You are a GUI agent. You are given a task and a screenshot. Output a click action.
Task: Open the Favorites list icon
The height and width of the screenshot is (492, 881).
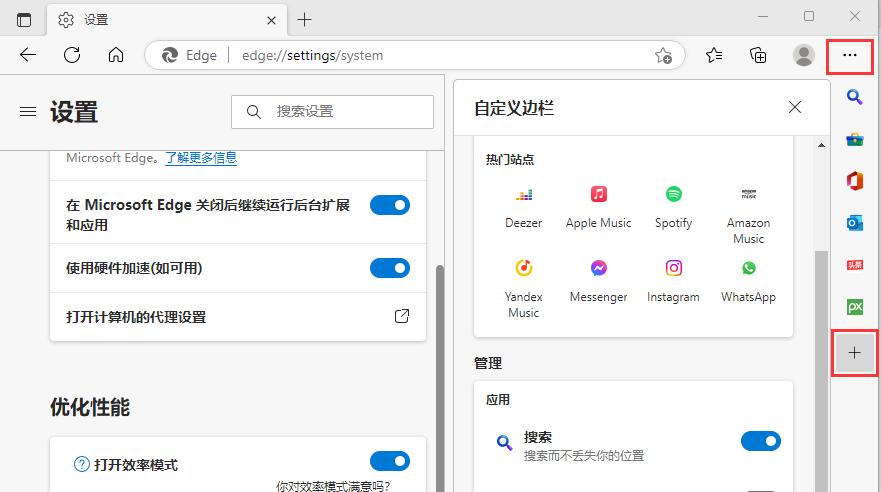[714, 55]
